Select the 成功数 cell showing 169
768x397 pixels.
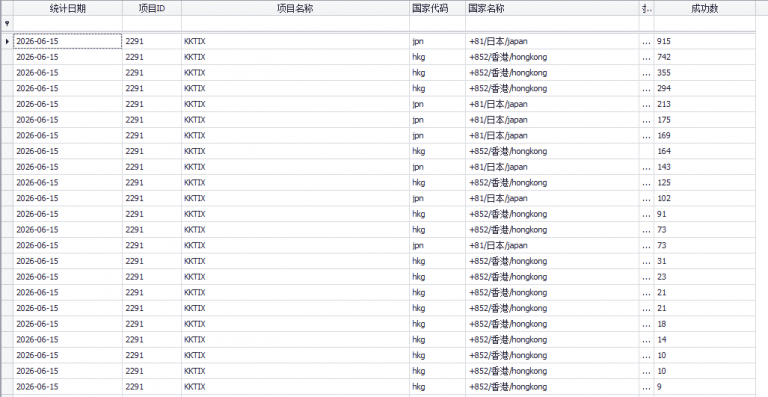coord(704,136)
